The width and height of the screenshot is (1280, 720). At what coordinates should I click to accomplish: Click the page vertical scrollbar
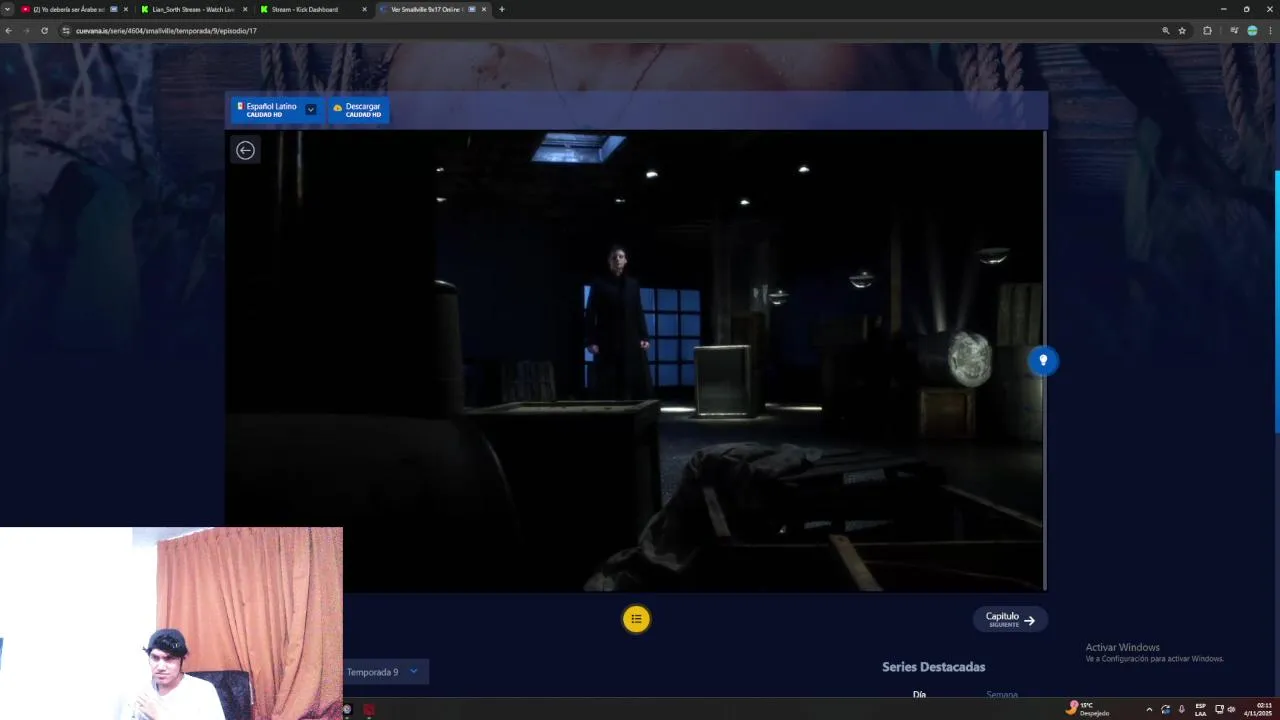(x=1277, y=301)
